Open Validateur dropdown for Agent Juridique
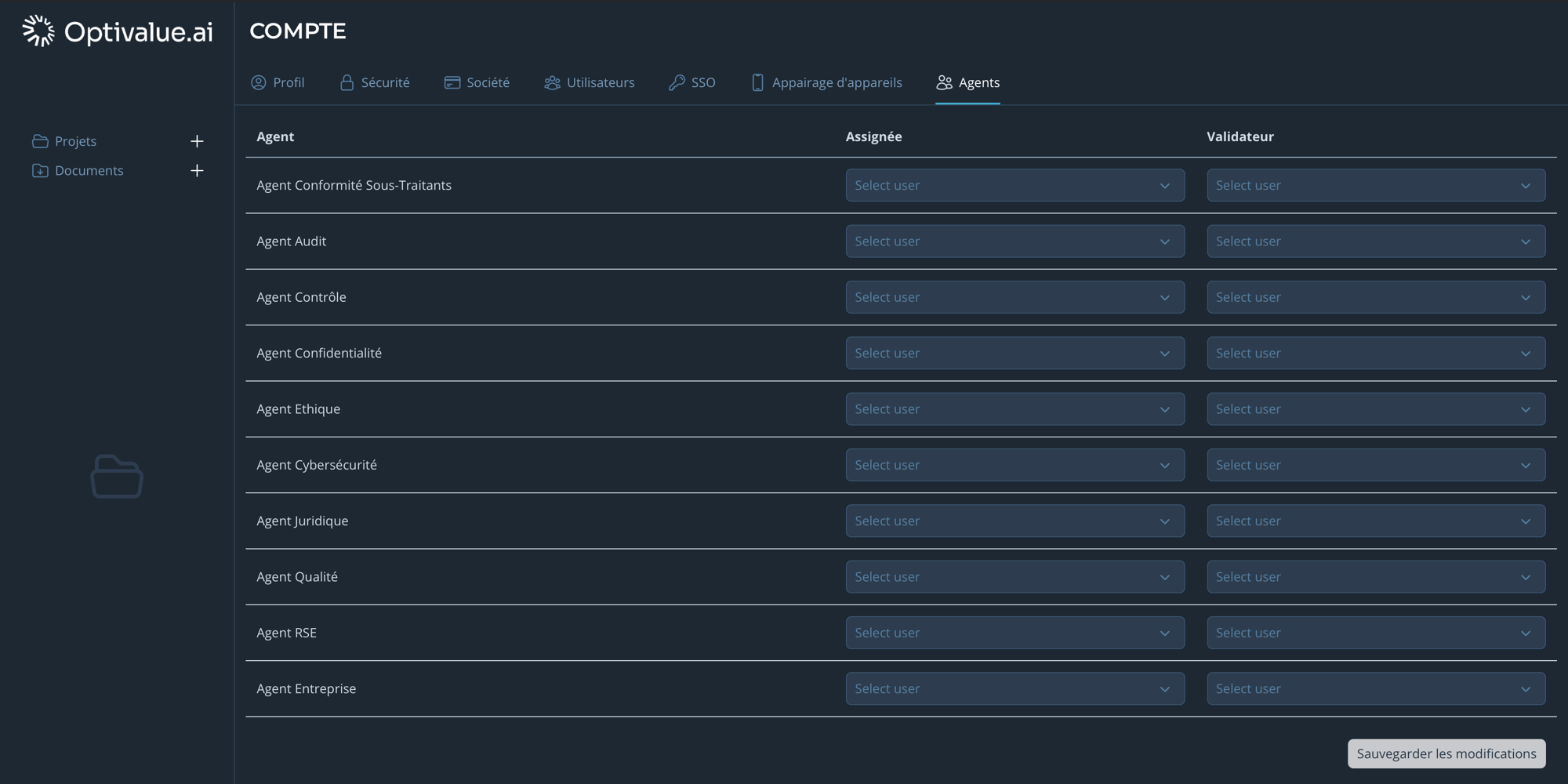The image size is (1568, 784). pos(1376,521)
